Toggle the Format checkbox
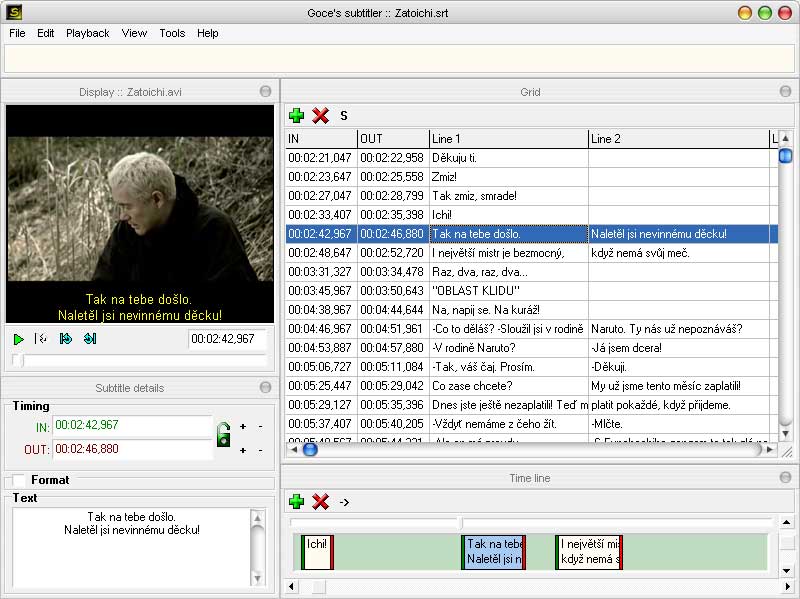The width and height of the screenshot is (800, 599). tap(19, 480)
